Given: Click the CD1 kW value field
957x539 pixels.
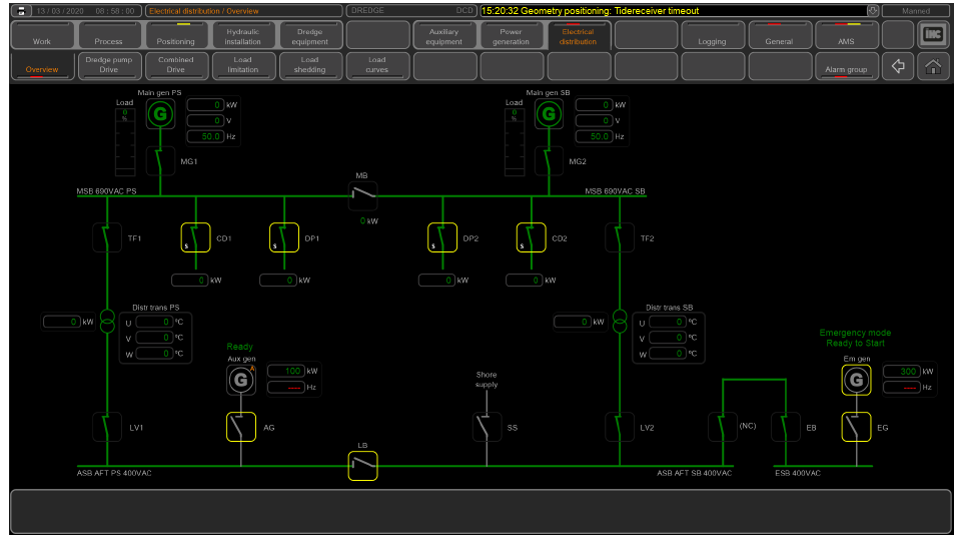Looking at the screenshot, I should point(190,280).
